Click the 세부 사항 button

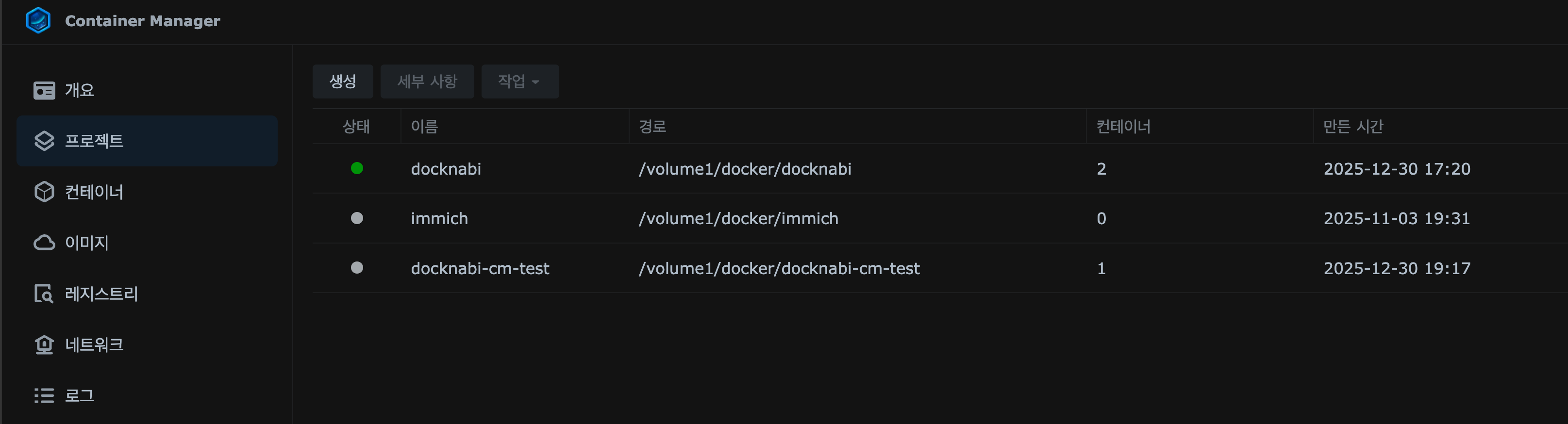coord(427,82)
